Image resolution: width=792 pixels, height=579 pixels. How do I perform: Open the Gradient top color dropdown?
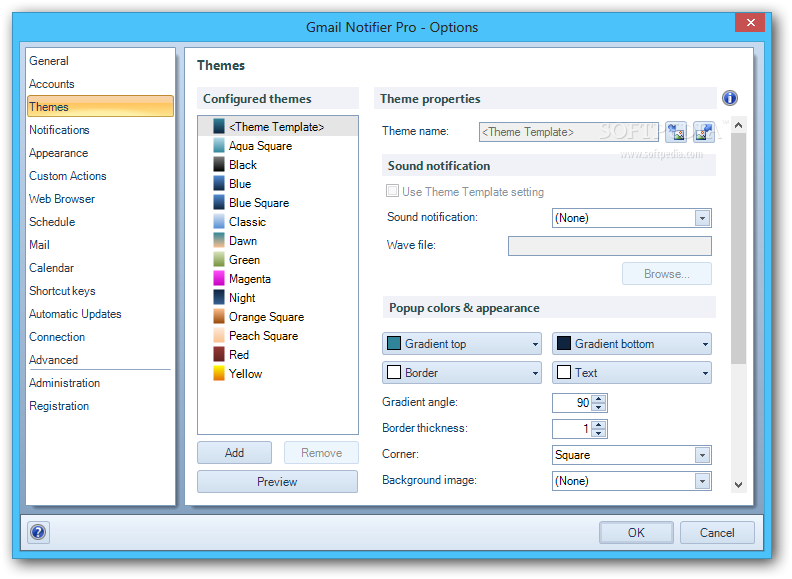[462, 344]
